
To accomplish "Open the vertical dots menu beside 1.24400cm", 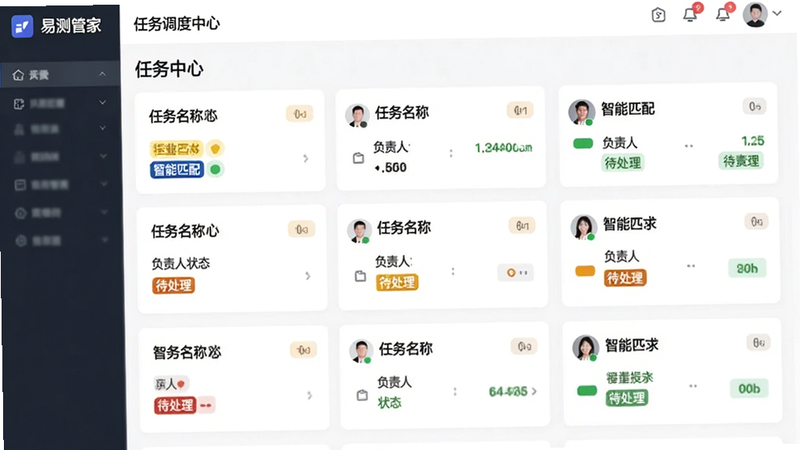I will 451,153.
